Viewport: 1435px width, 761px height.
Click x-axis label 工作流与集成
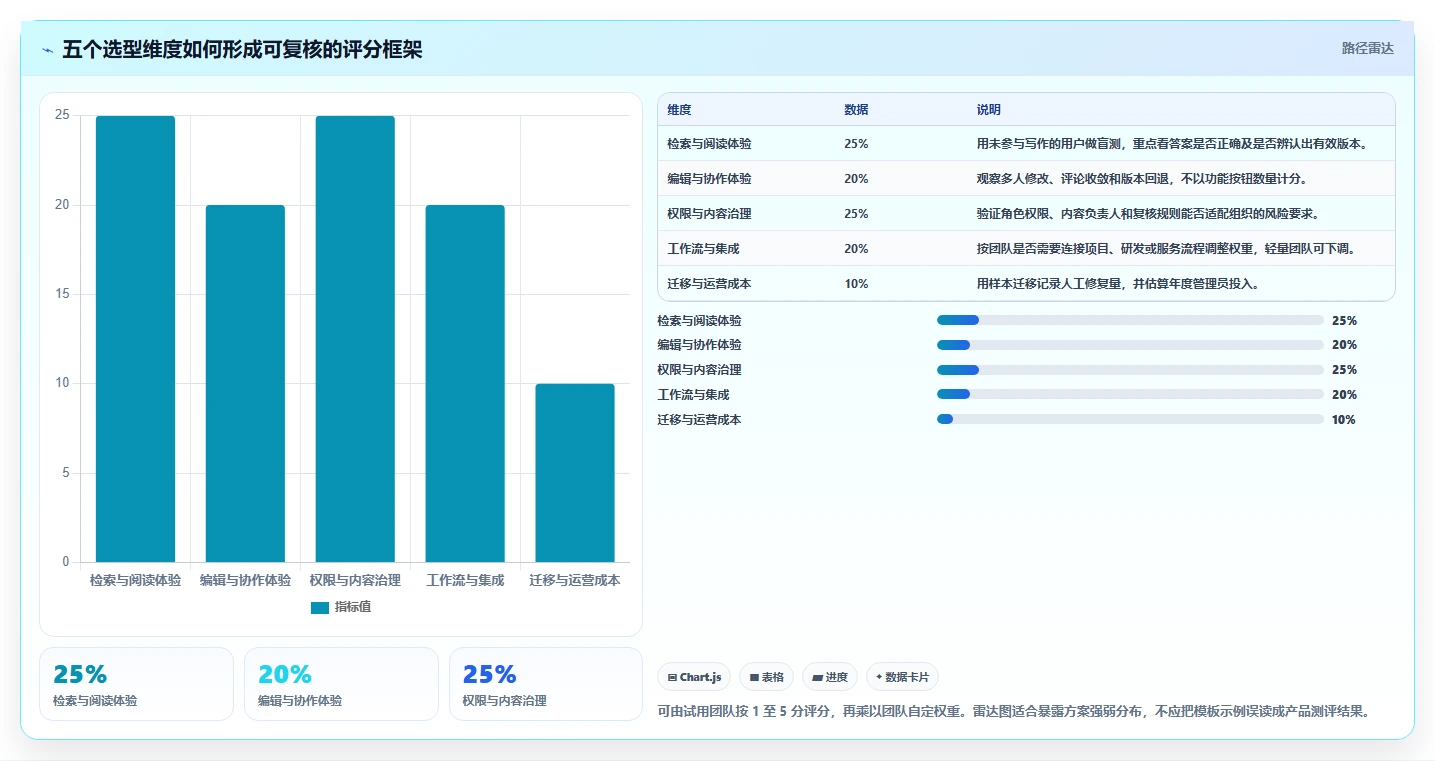click(x=465, y=580)
